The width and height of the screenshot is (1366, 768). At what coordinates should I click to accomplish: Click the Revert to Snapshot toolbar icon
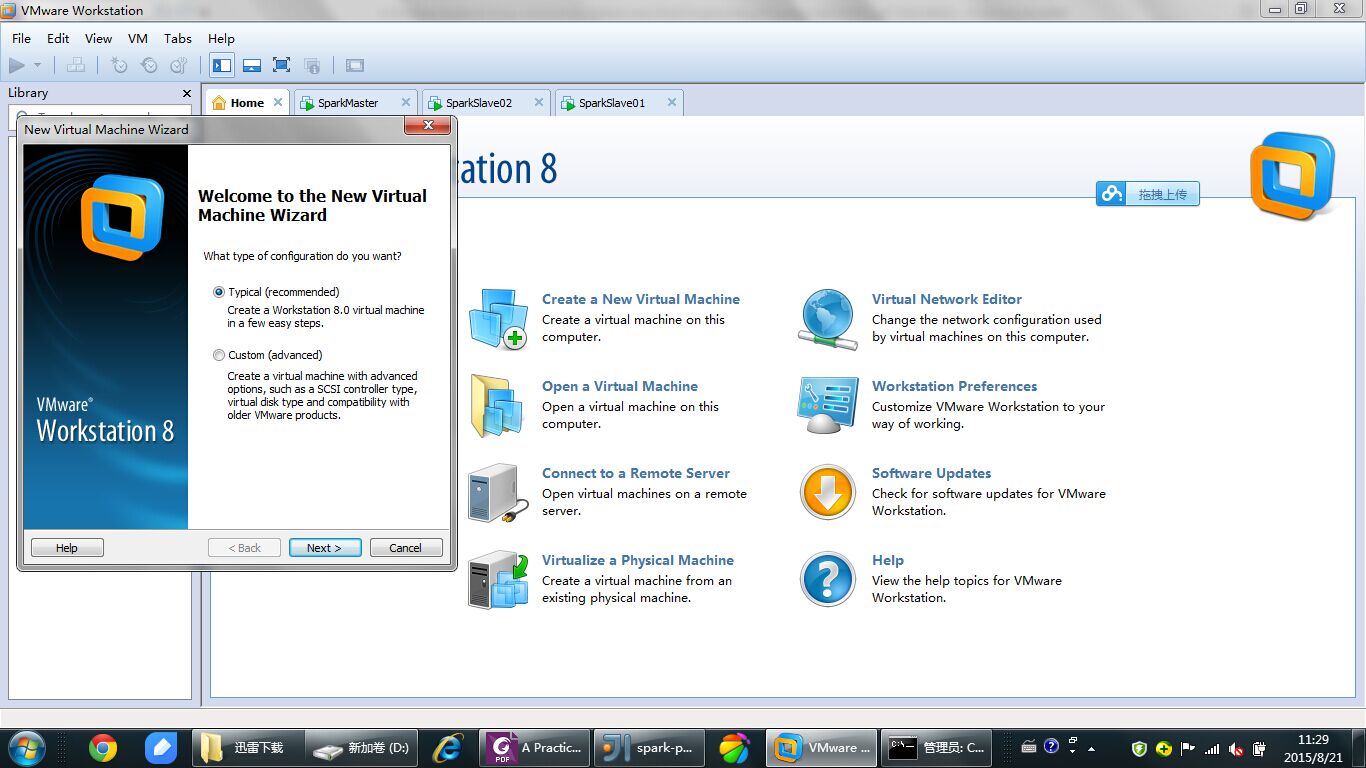point(149,65)
